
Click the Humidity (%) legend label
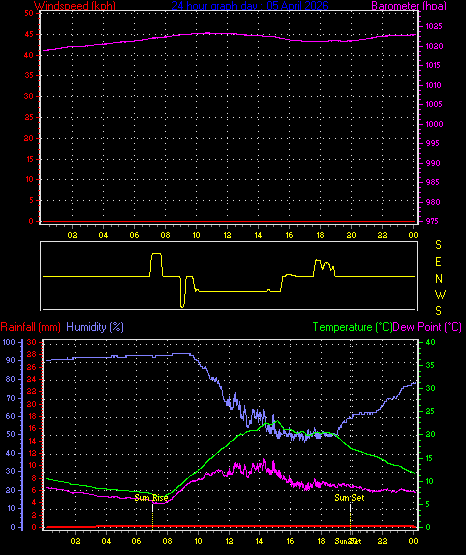95,327
